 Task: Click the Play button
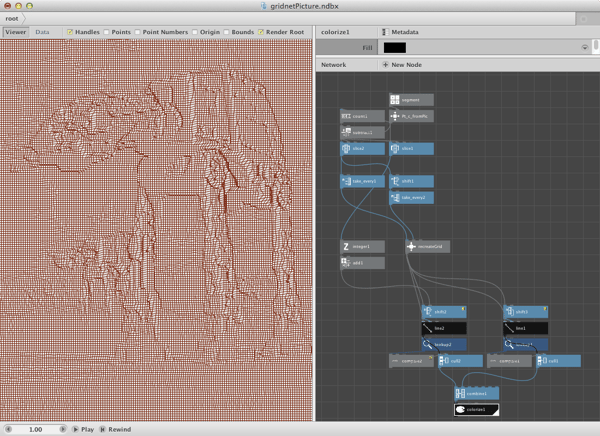(83, 429)
